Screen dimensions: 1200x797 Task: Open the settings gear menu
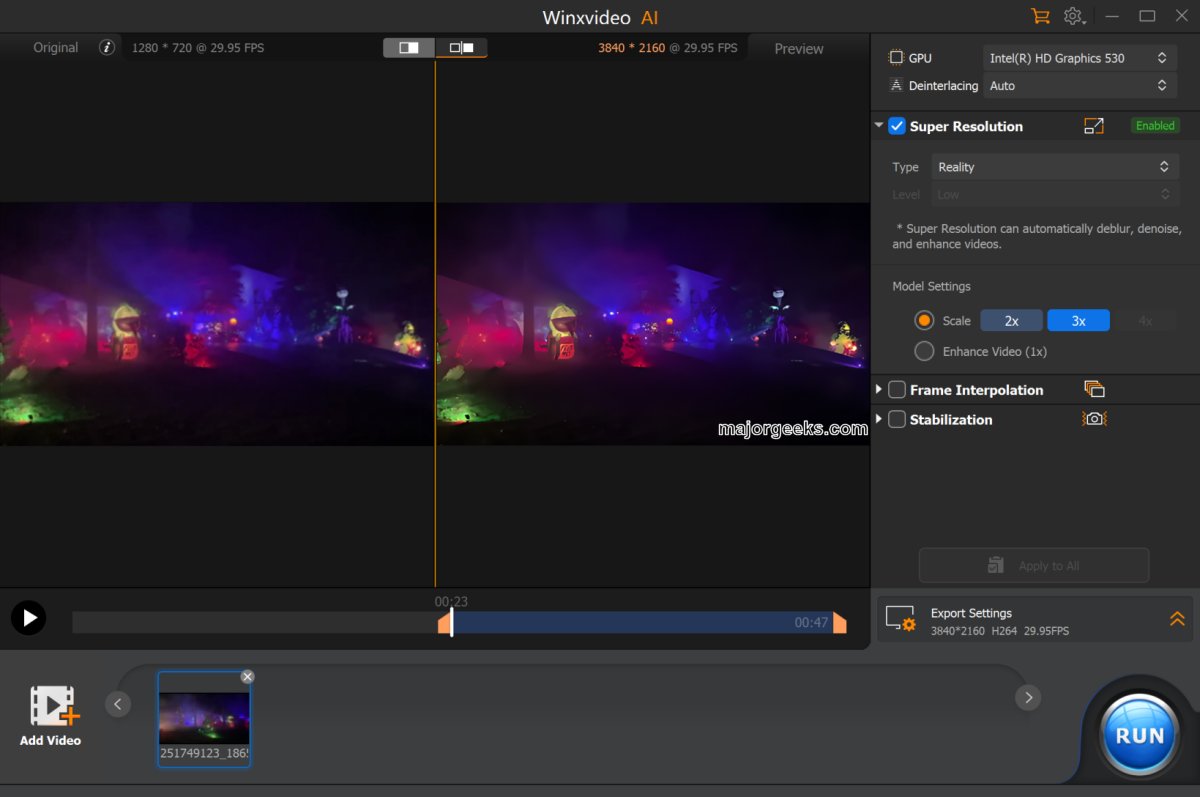coord(1074,16)
